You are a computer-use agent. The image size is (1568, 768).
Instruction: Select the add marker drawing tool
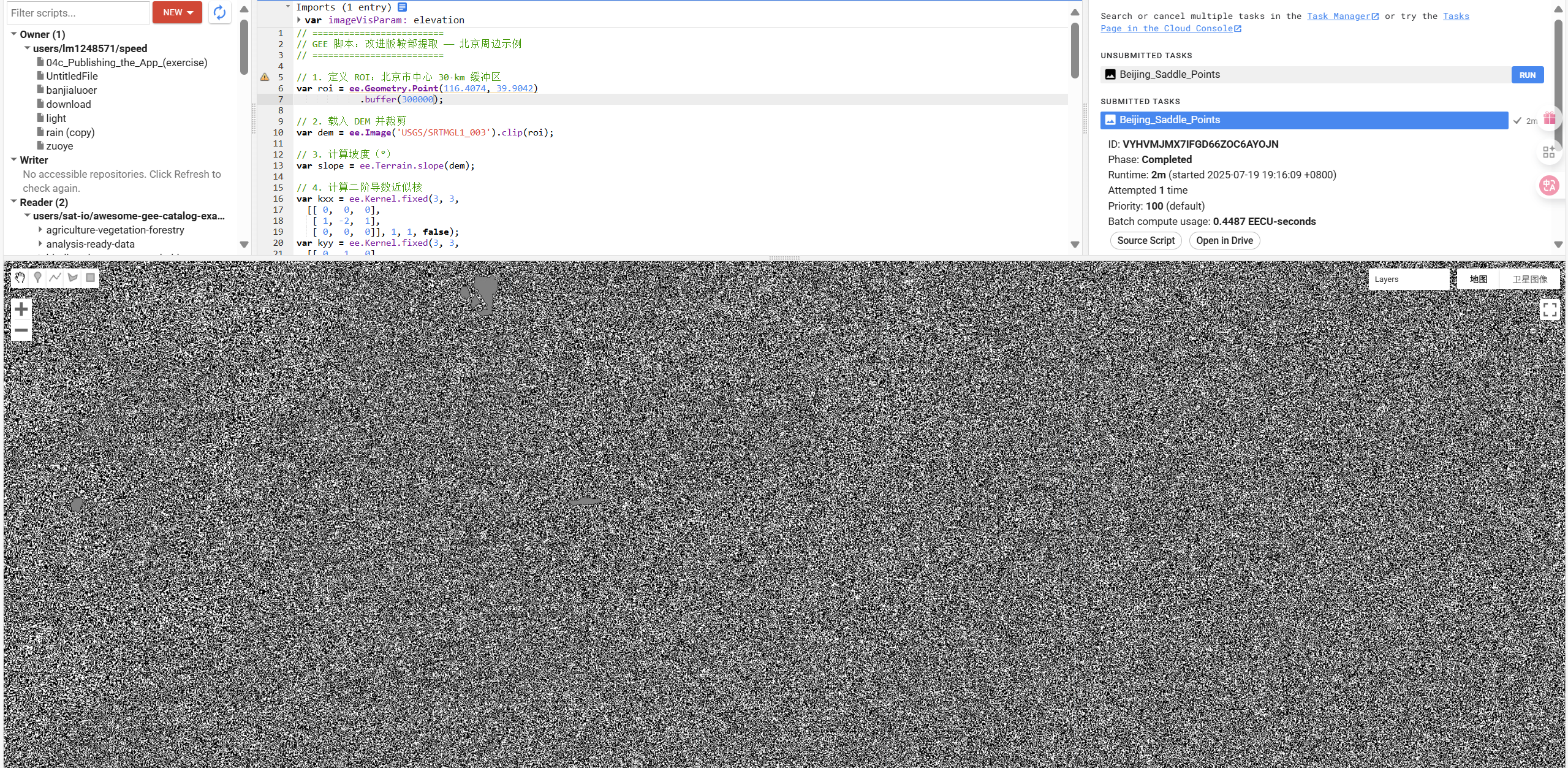pyautogui.click(x=38, y=278)
